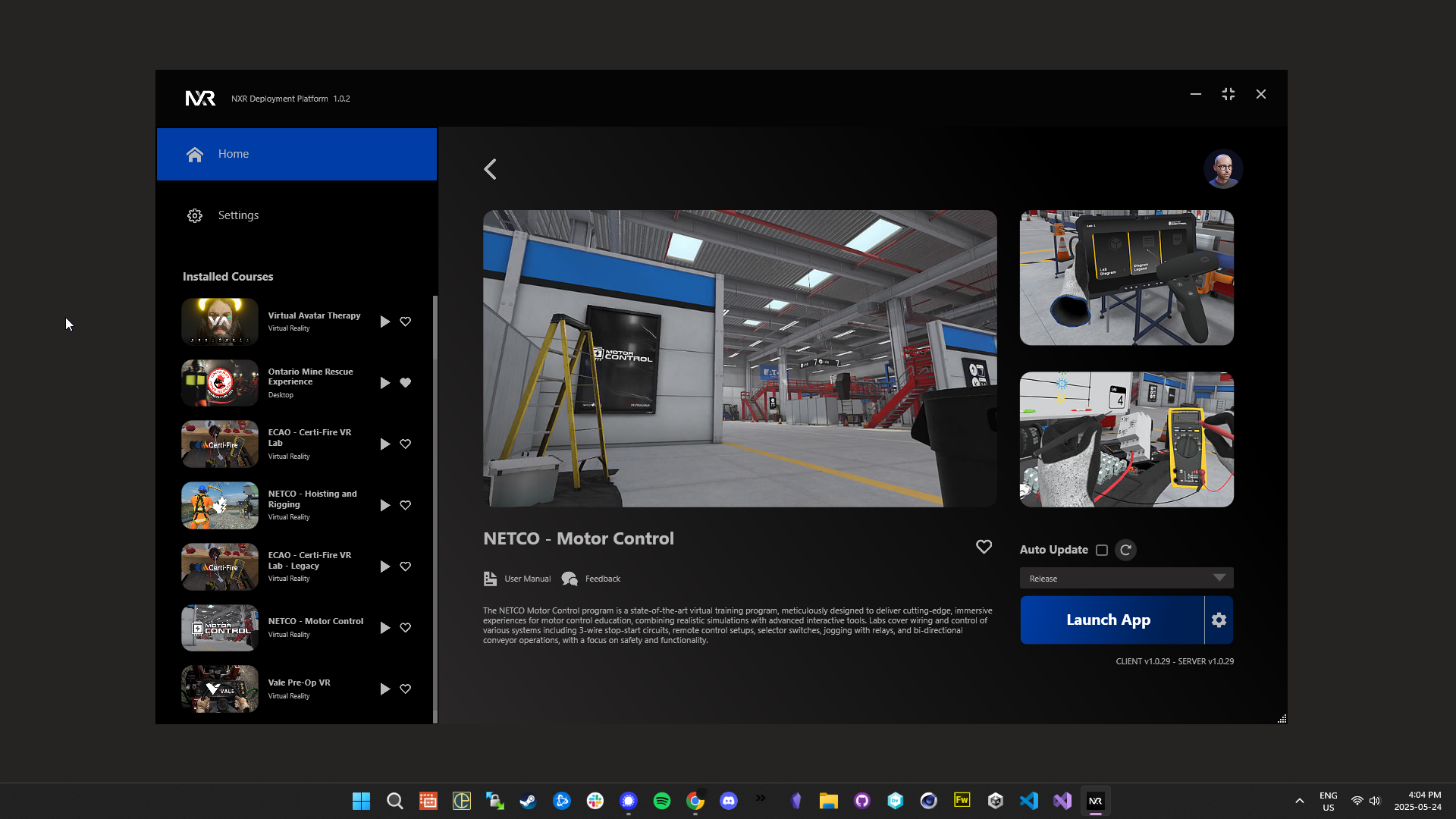The width and height of the screenshot is (1456, 819).
Task: Show hidden system tray icons chevron
Action: pyautogui.click(x=1299, y=801)
